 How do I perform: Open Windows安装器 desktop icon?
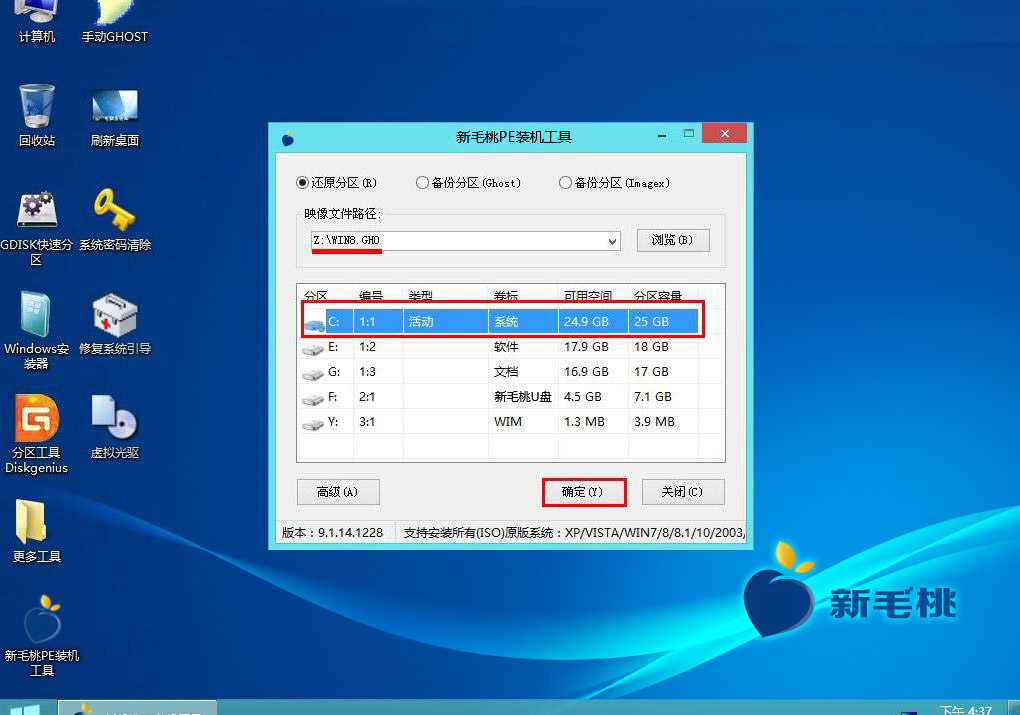click(x=36, y=331)
